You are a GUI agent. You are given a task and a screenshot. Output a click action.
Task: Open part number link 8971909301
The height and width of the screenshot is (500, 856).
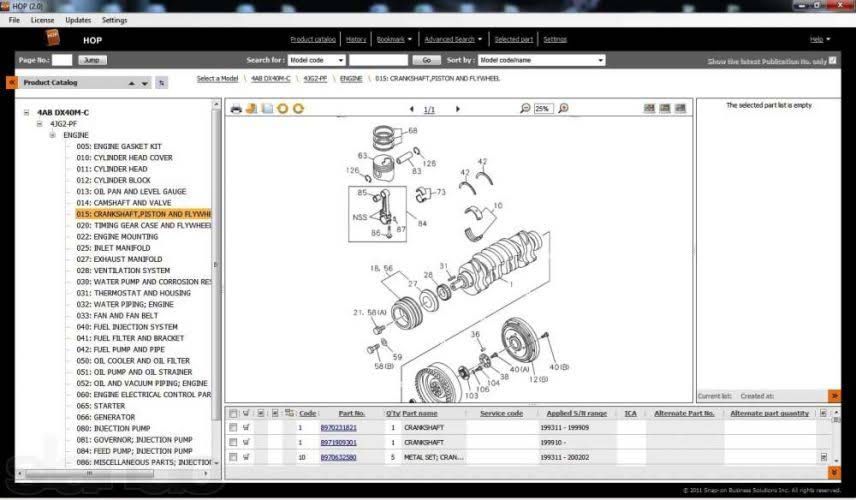coord(338,443)
